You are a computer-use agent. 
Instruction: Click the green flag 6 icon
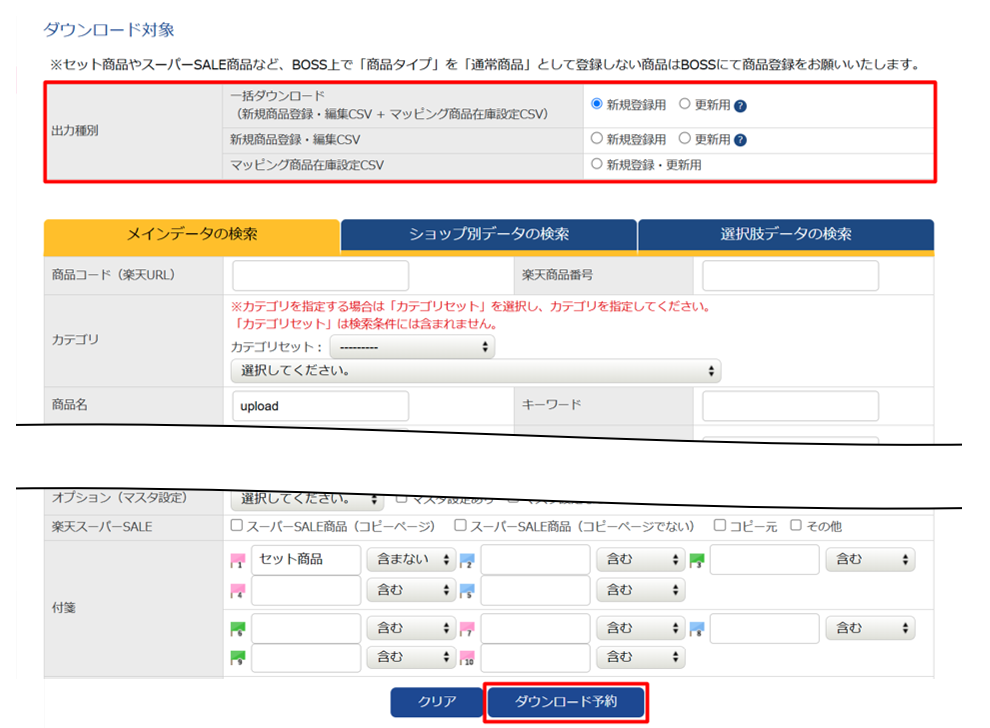[x=238, y=629]
